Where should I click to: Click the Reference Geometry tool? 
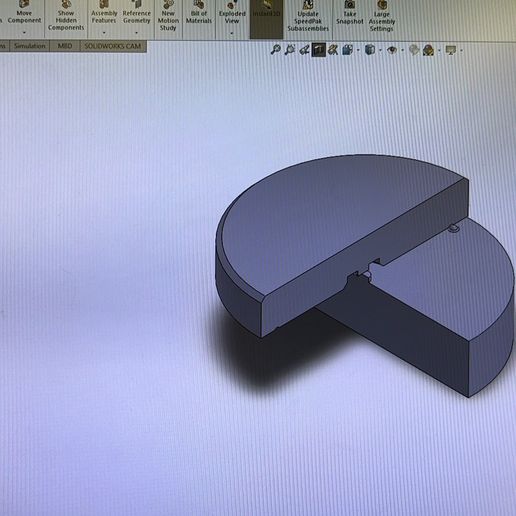pyautogui.click(x=137, y=13)
